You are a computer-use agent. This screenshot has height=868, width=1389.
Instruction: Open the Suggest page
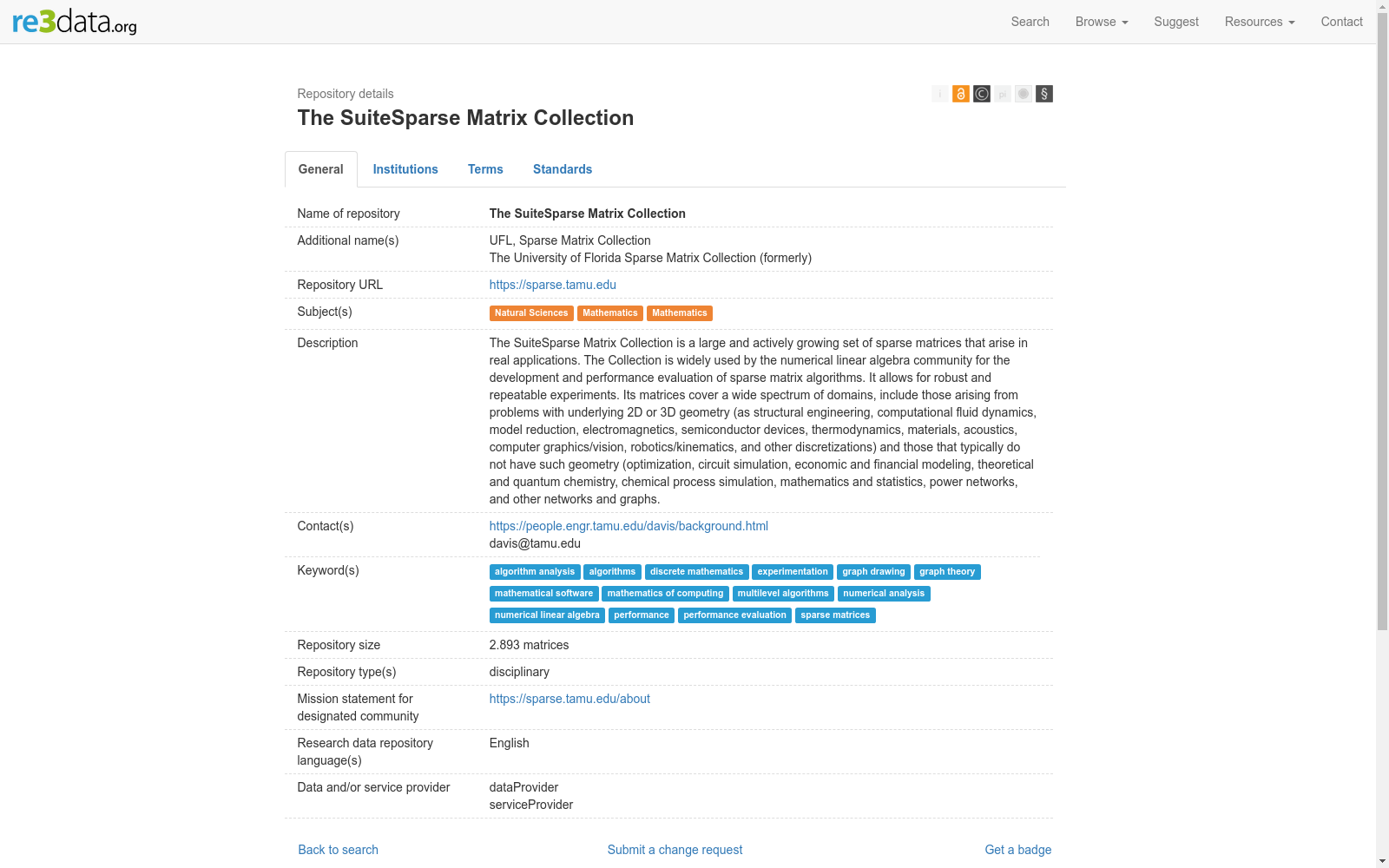pyautogui.click(x=1176, y=22)
